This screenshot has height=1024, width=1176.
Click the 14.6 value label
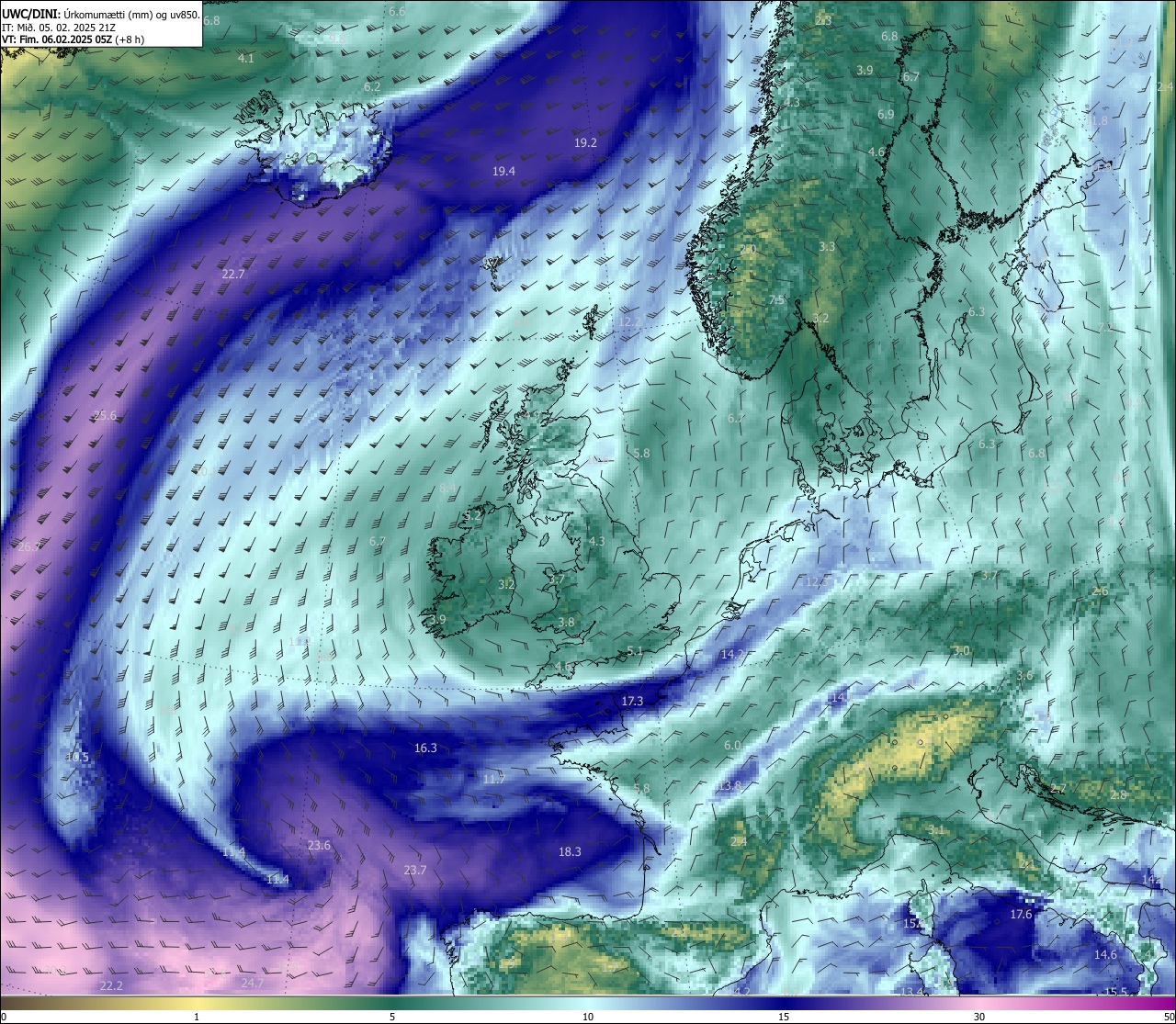point(1105,954)
